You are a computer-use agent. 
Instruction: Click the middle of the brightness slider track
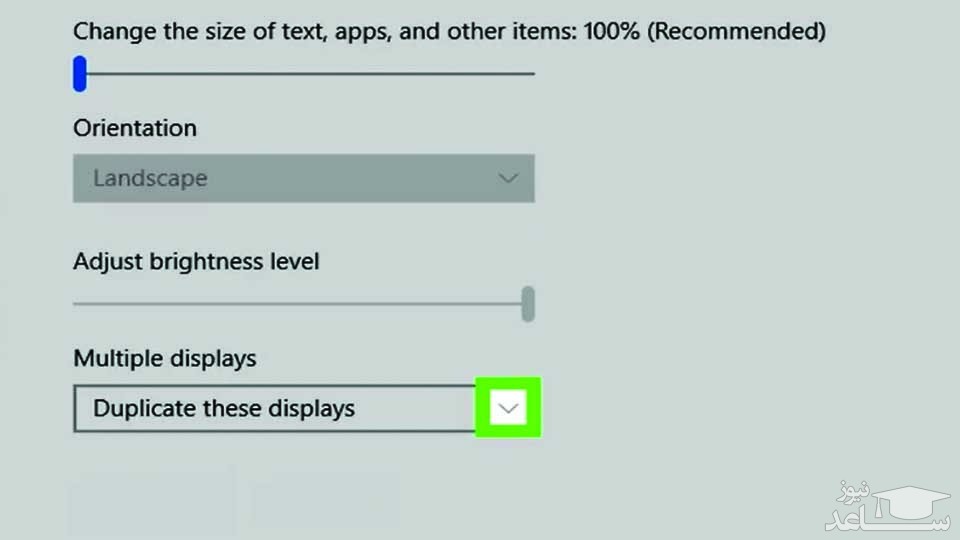pyautogui.click(x=300, y=301)
